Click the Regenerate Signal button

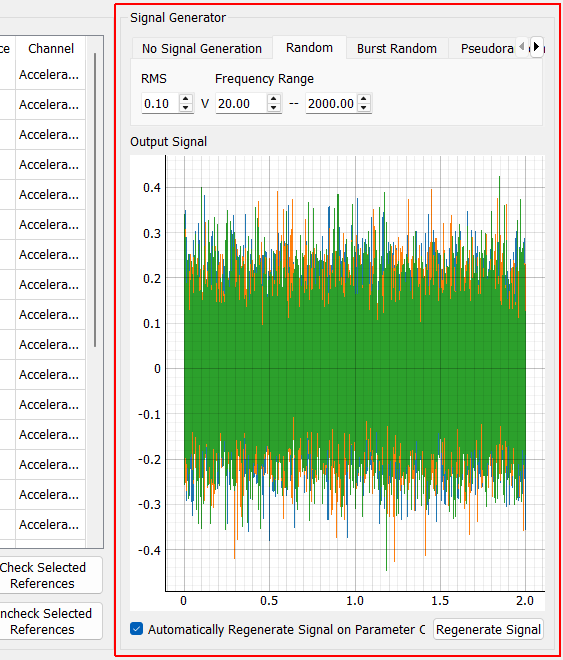(x=488, y=629)
